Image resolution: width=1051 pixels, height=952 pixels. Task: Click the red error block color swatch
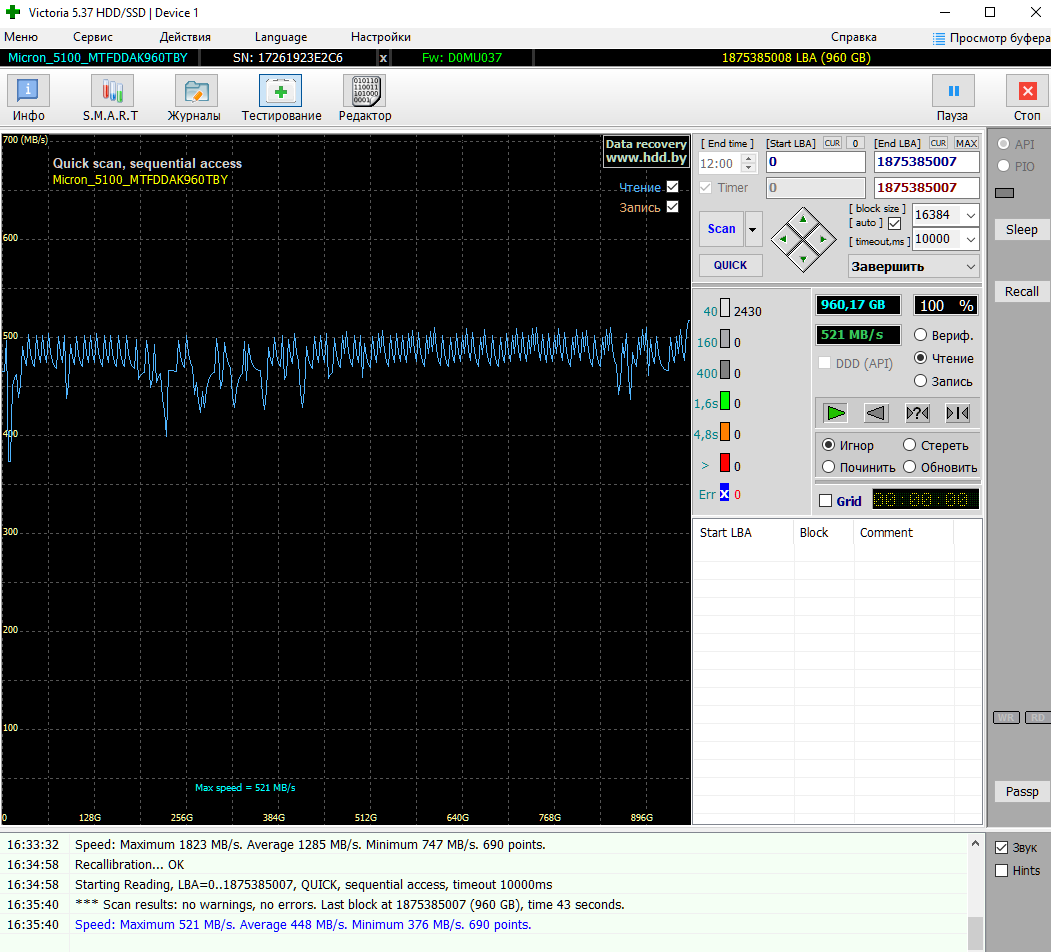(x=725, y=463)
